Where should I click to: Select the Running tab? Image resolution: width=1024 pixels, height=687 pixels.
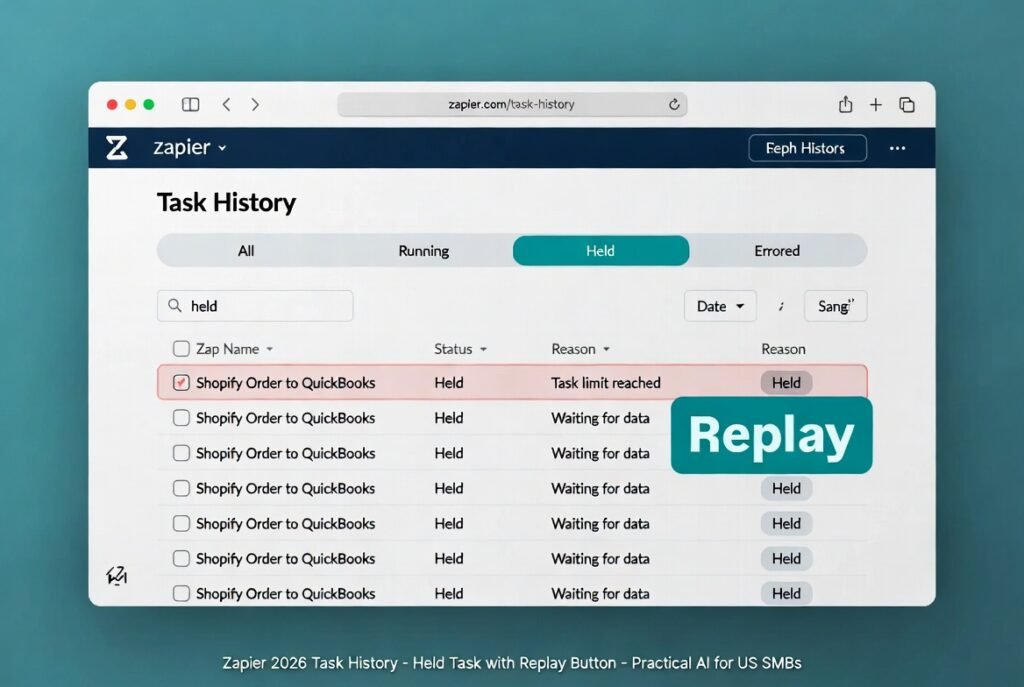(x=423, y=251)
